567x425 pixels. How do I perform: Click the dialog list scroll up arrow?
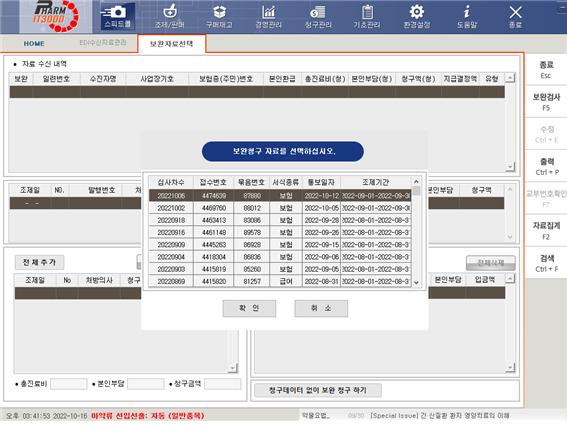pyautogui.click(x=416, y=182)
